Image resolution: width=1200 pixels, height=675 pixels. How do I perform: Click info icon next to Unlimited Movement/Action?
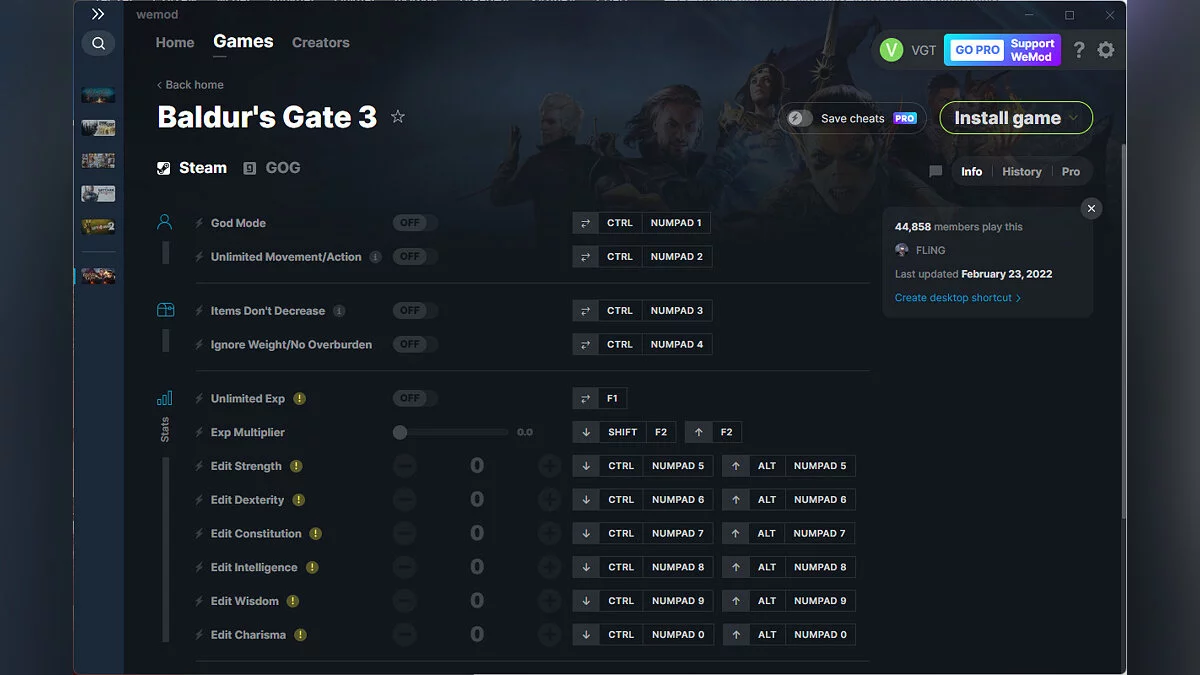click(x=376, y=257)
